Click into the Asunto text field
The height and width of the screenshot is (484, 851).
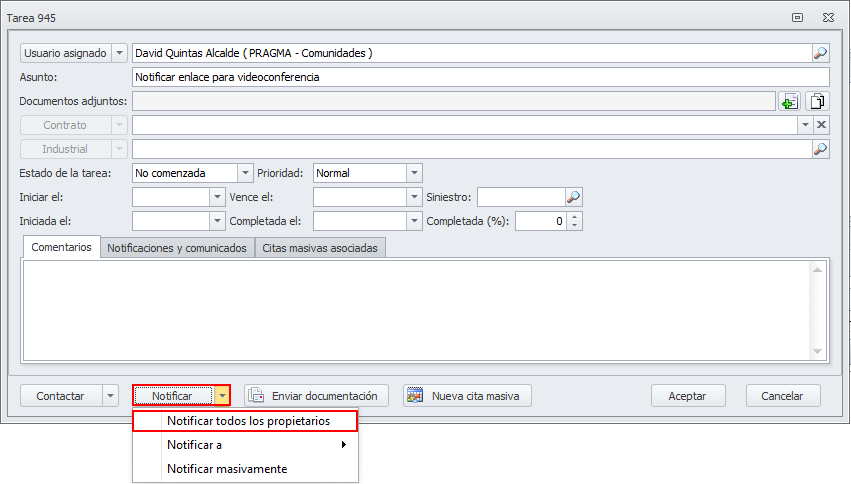(x=480, y=77)
